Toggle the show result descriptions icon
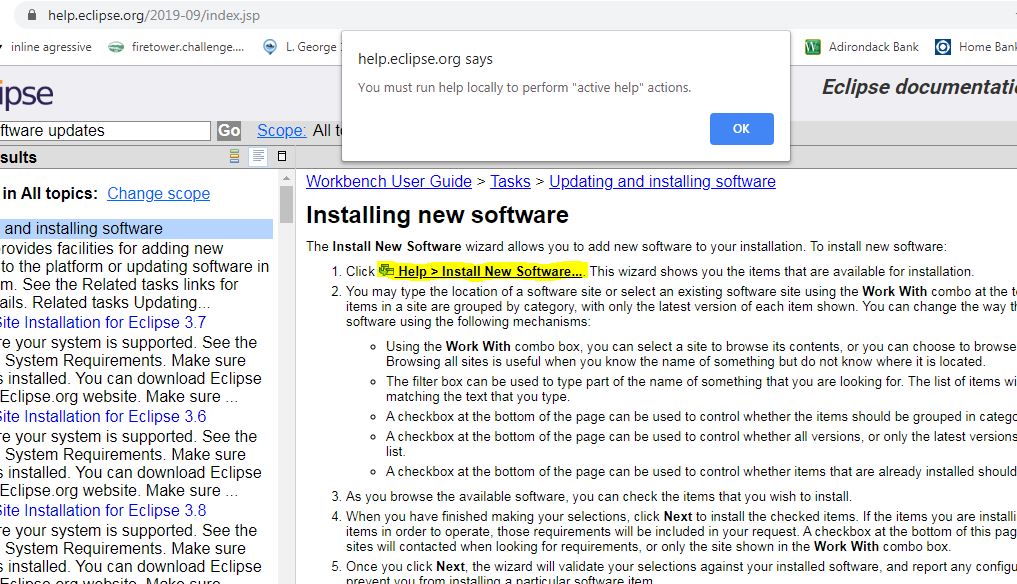 point(258,156)
